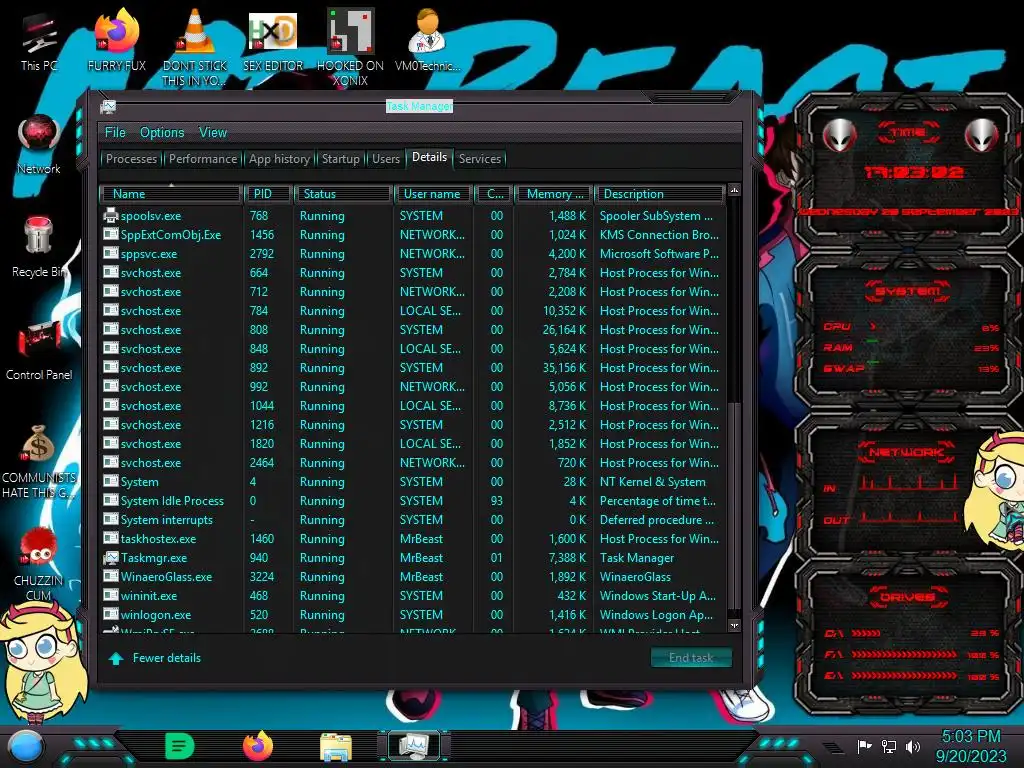
Task: Click the process list scroll-up arrow
Action: pos(734,190)
